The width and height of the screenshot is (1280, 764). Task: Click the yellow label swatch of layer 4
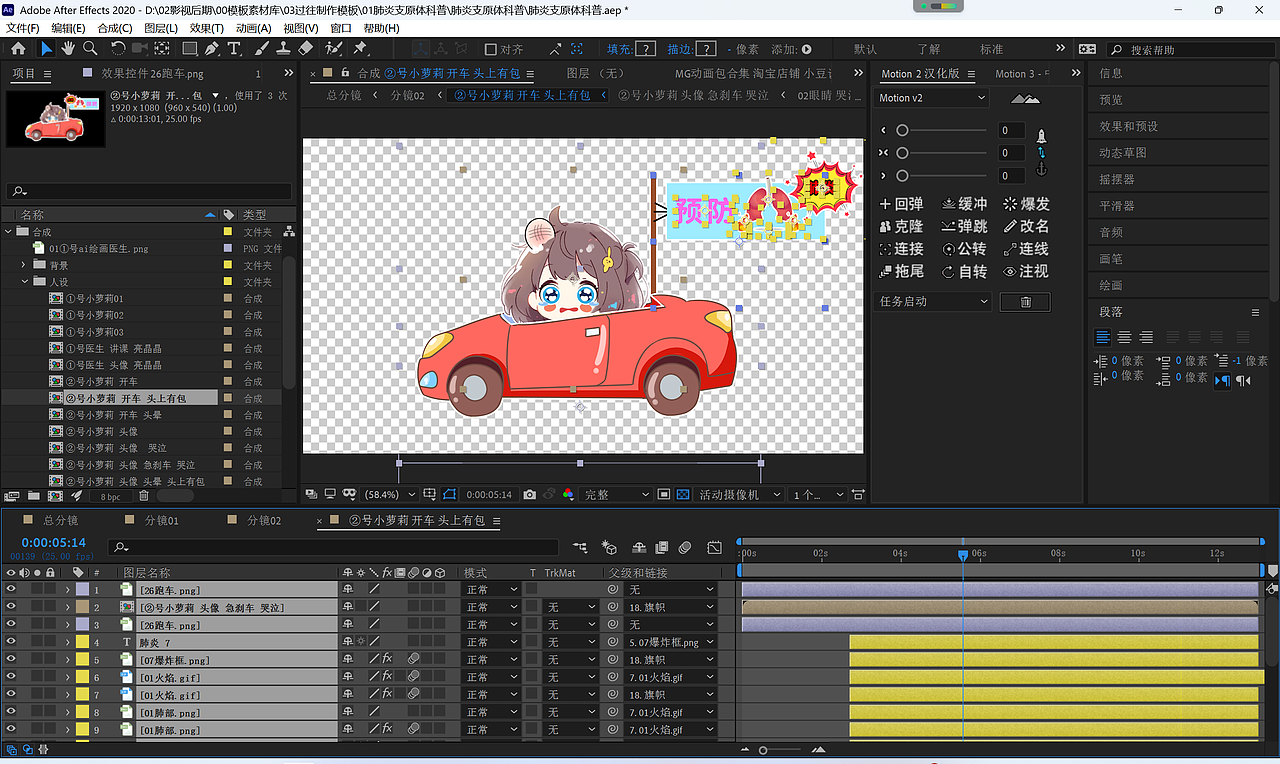click(x=82, y=642)
